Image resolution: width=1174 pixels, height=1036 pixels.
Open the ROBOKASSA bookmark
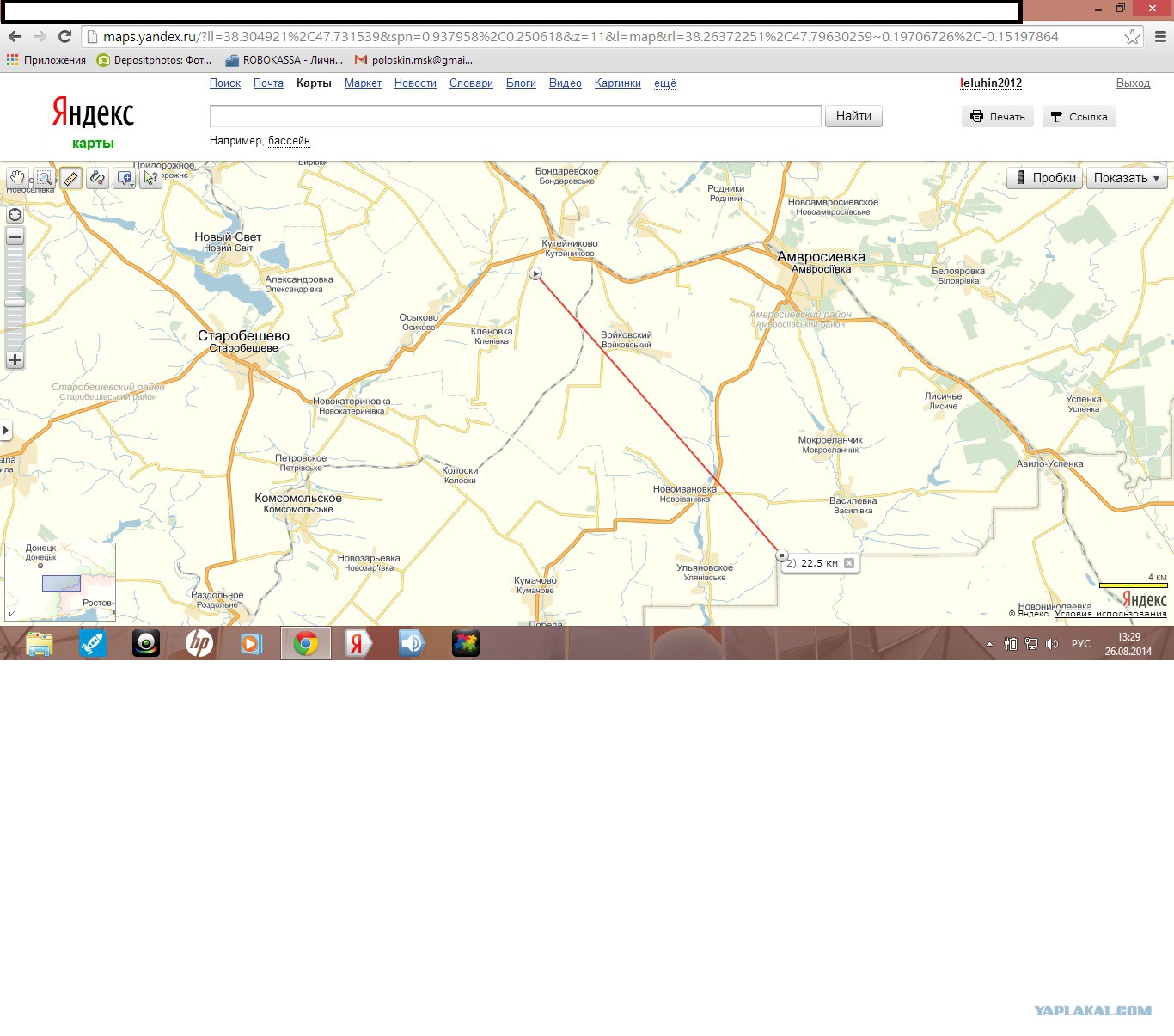tap(284, 60)
